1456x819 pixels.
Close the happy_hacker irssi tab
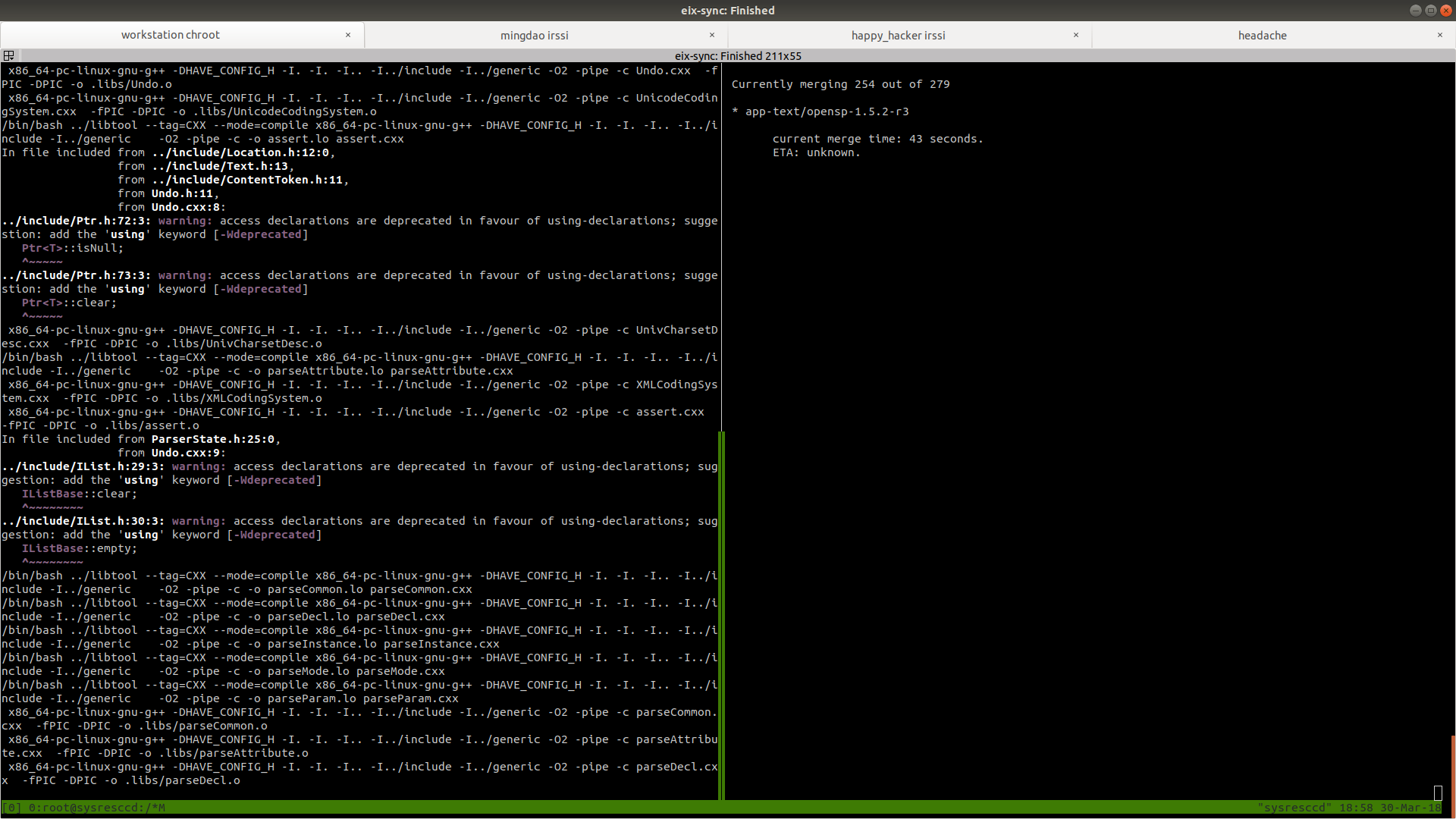[1076, 35]
